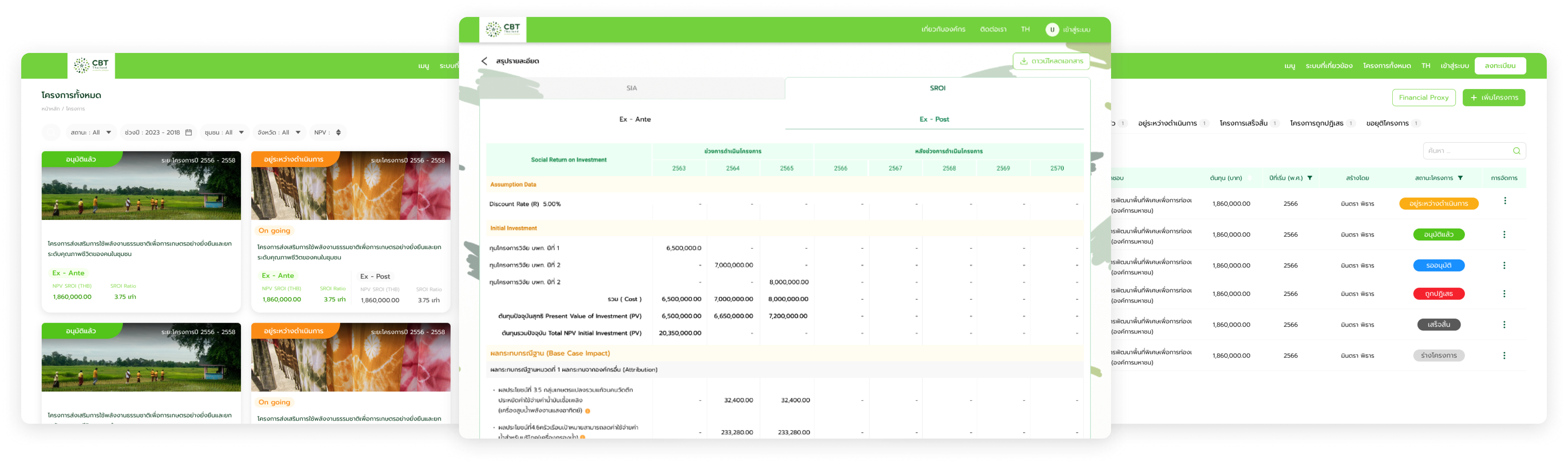Click the download documents button
Screen dimensions: 1568x464
pyautogui.click(x=1051, y=61)
